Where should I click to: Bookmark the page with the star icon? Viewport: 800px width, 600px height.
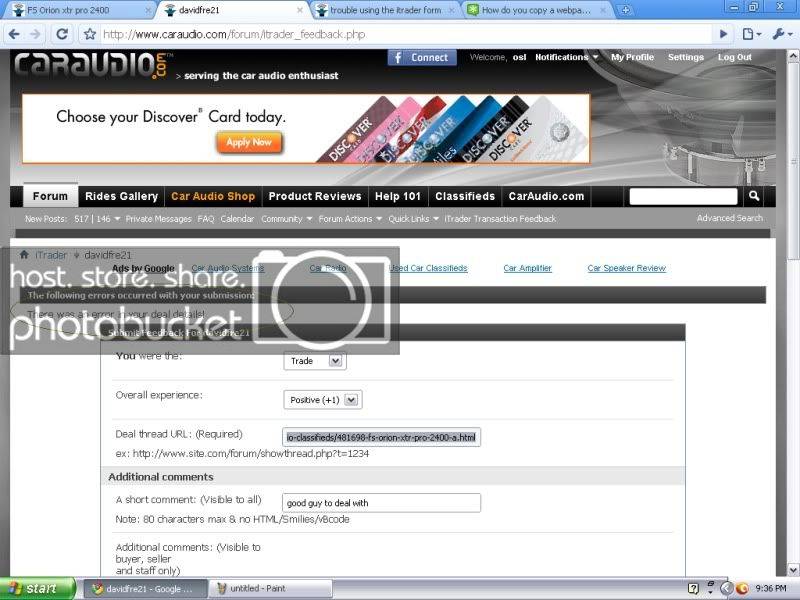click(x=90, y=34)
